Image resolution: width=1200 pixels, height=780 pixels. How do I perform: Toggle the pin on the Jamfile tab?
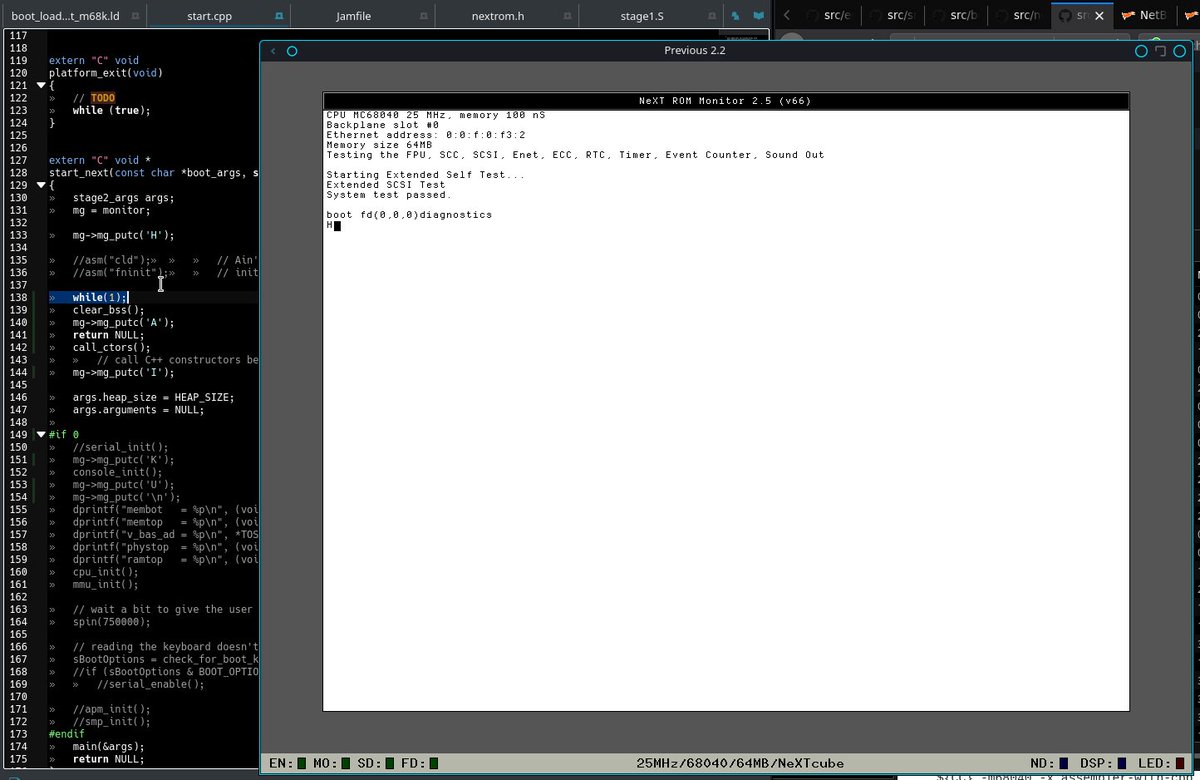[424, 15]
